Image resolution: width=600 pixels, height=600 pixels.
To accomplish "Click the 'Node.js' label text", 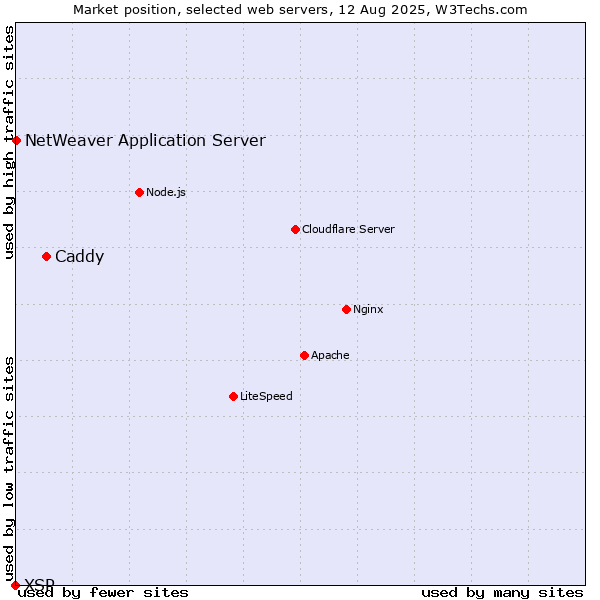I will (166, 192).
